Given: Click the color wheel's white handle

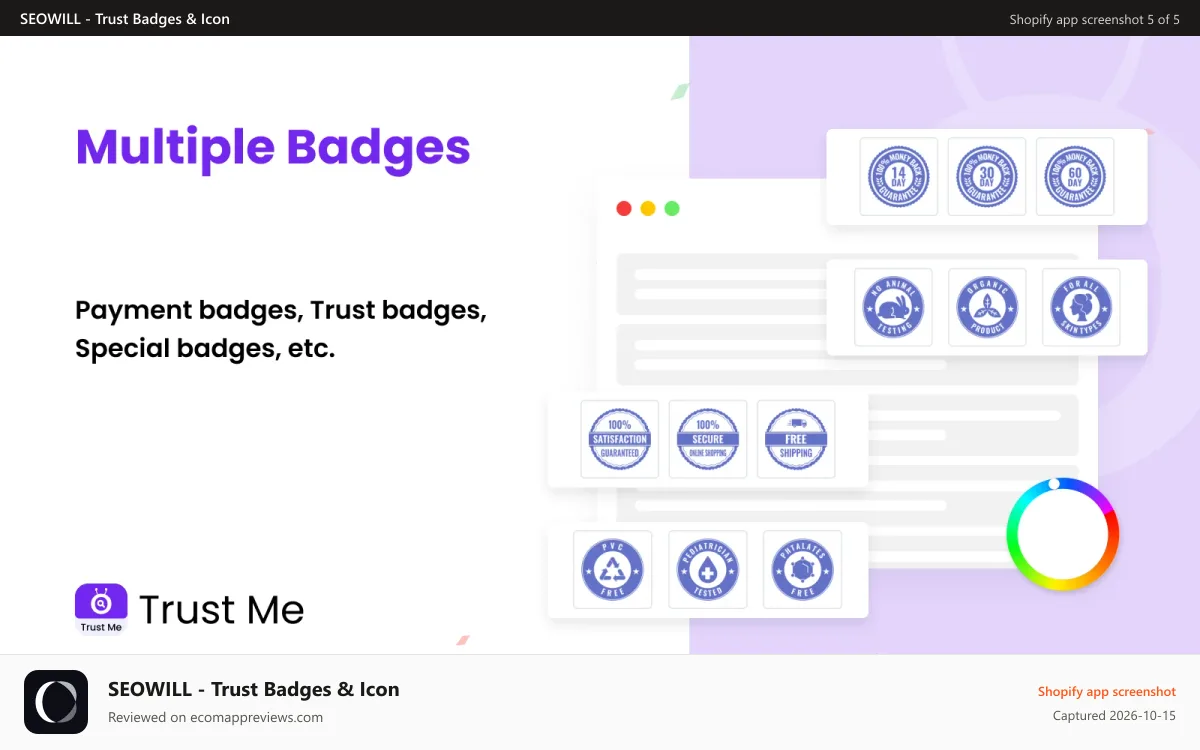Looking at the screenshot, I should [1054, 484].
